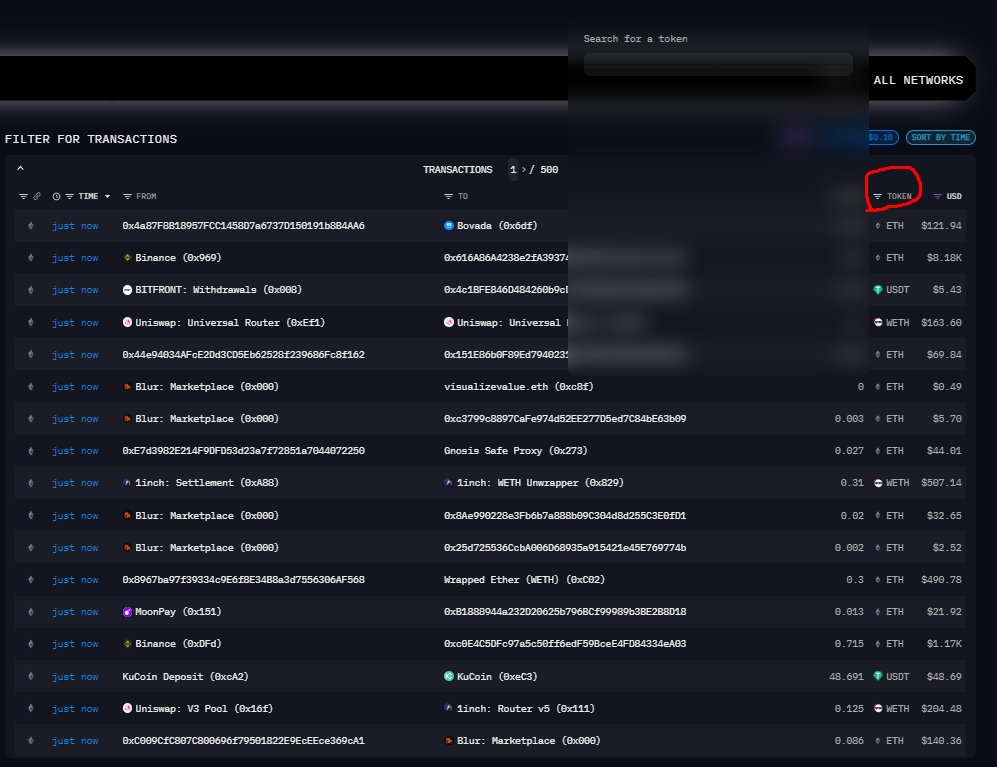Open the USD column filter
The height and width of the screenshot is (767, 997).
pos(937,196)
